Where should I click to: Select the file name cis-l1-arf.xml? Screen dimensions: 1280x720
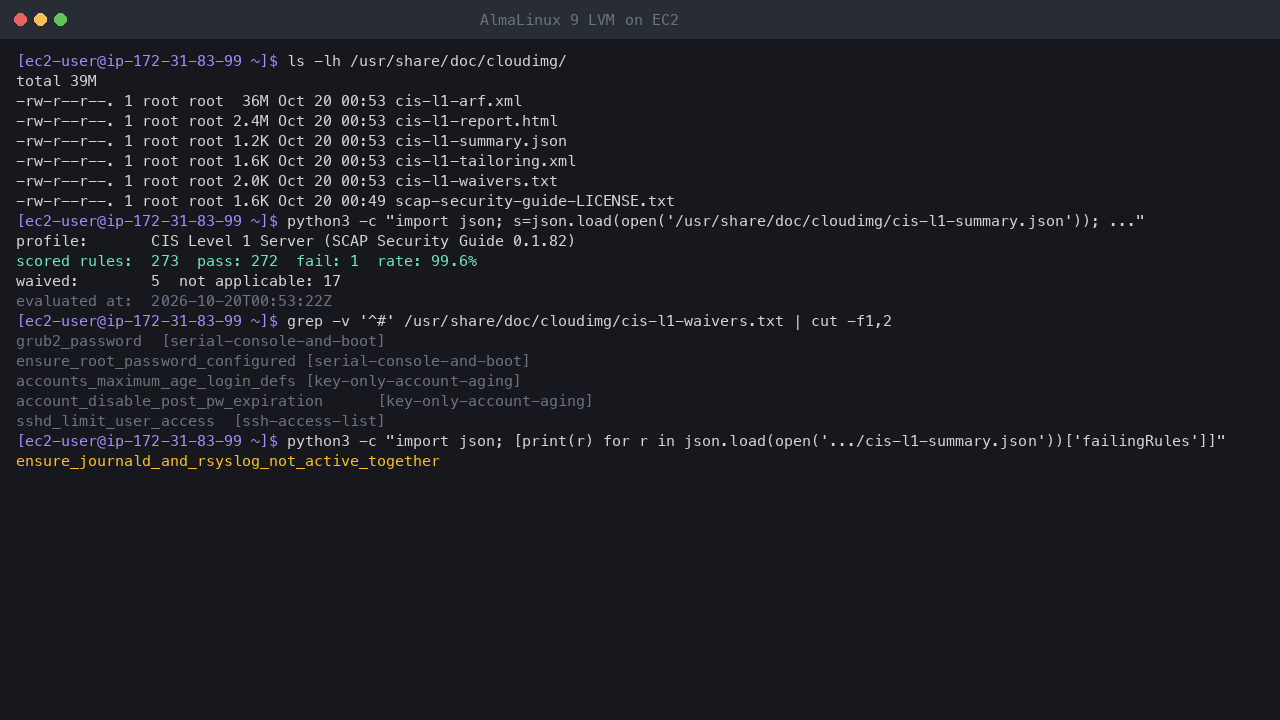tap(458, 101)
